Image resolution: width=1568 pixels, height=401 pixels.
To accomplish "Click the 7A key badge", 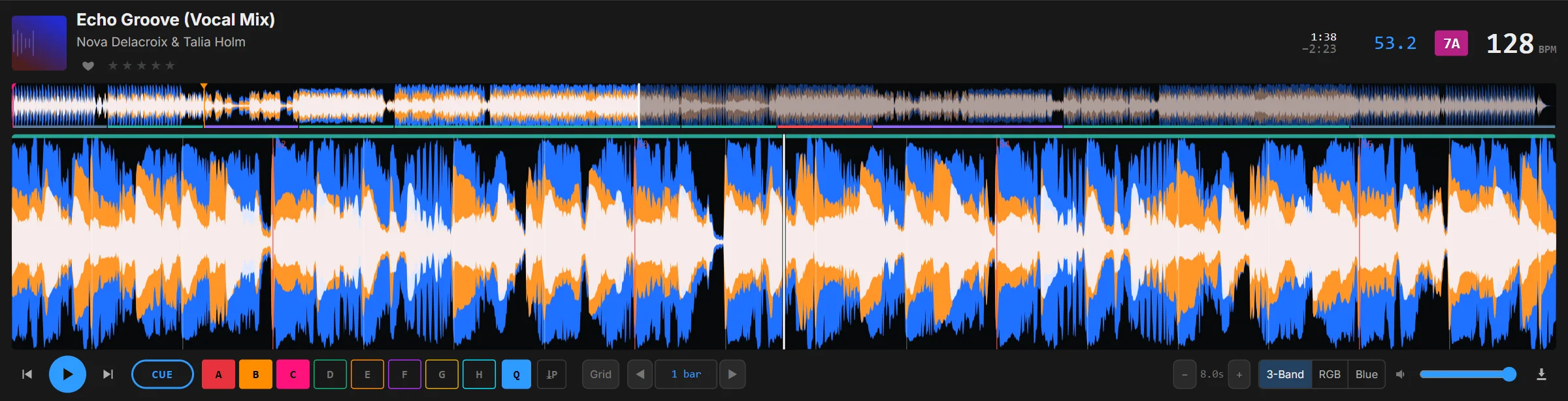I will [x=1451, y=43].
